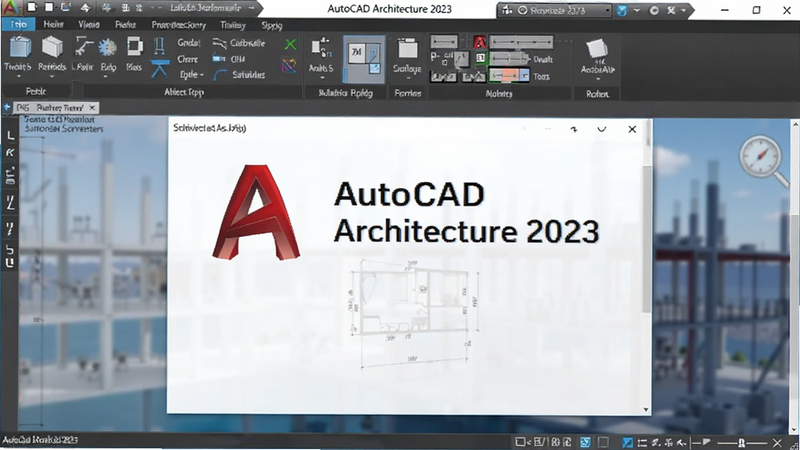Expand the arrow under the blue box tool
The image size is (800, 450).
click(18, 77)
